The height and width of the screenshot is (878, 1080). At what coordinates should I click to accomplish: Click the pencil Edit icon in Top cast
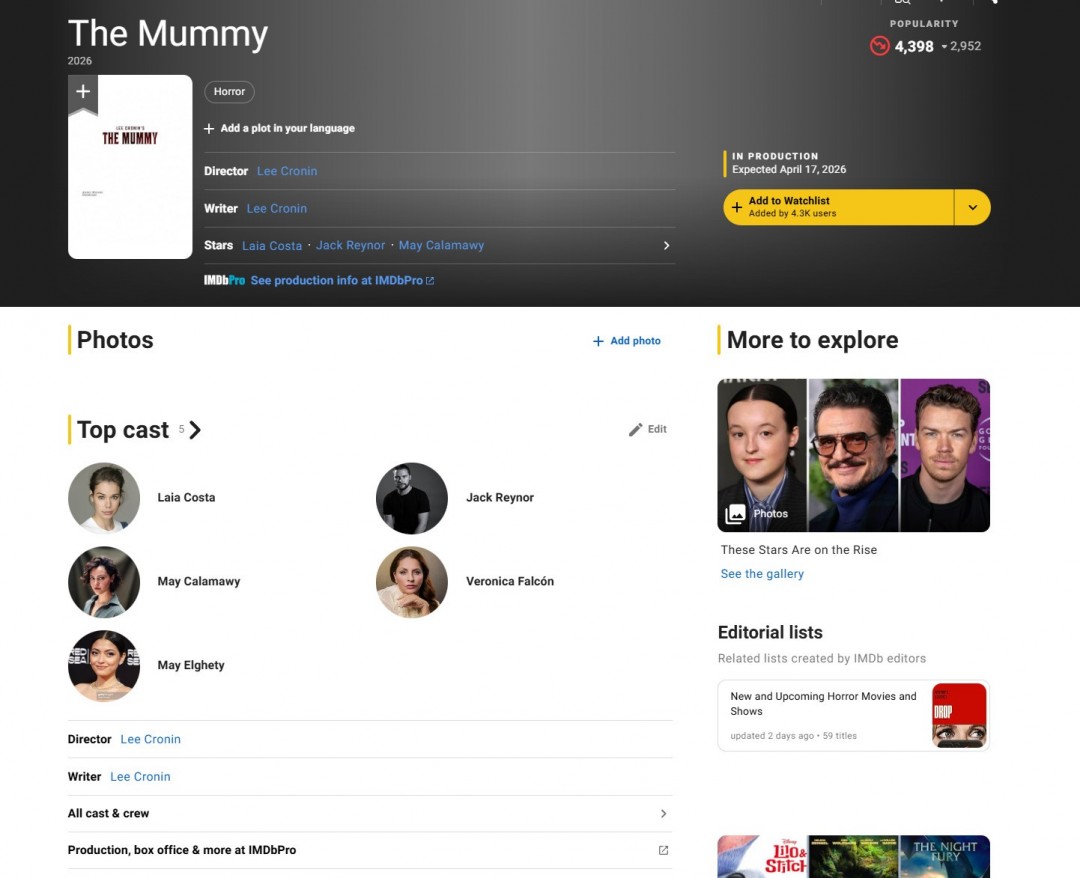click(635, 430)
